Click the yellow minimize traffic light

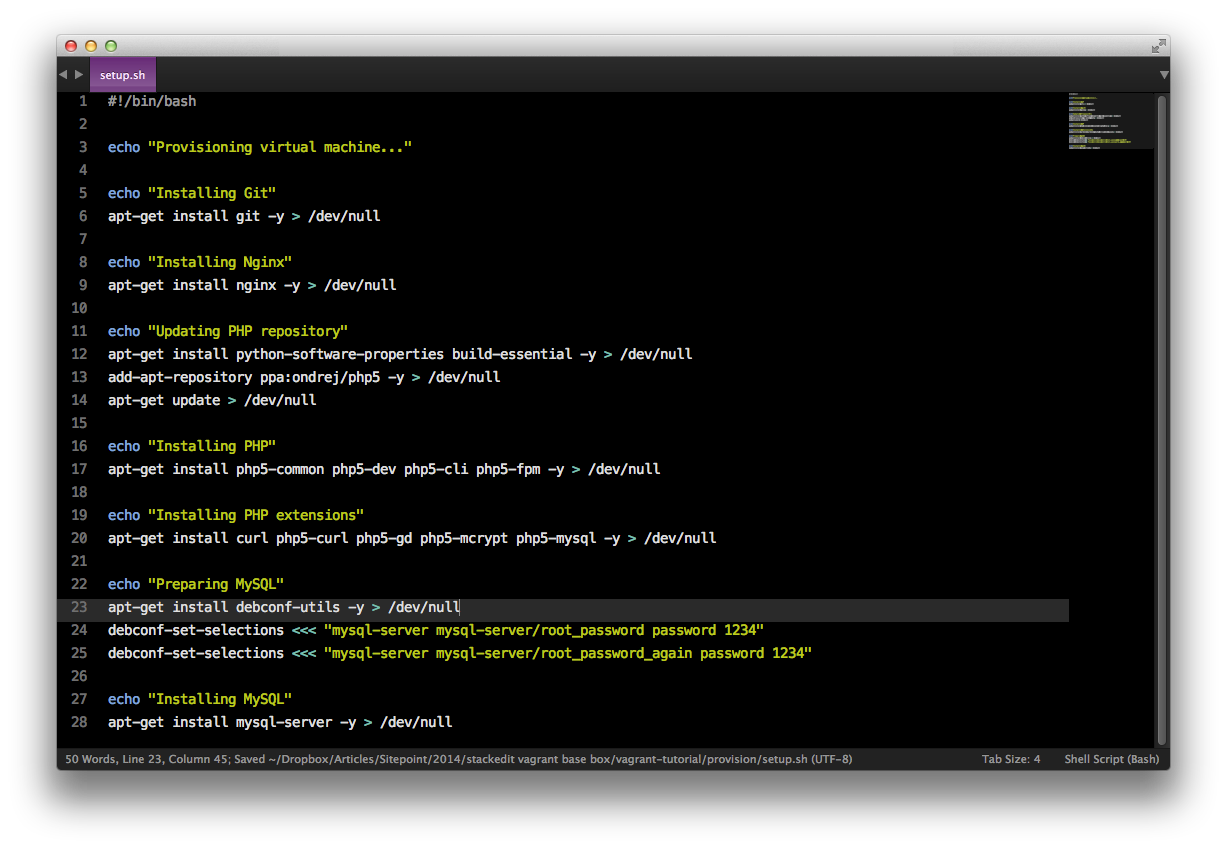click(x=90, y=45)
